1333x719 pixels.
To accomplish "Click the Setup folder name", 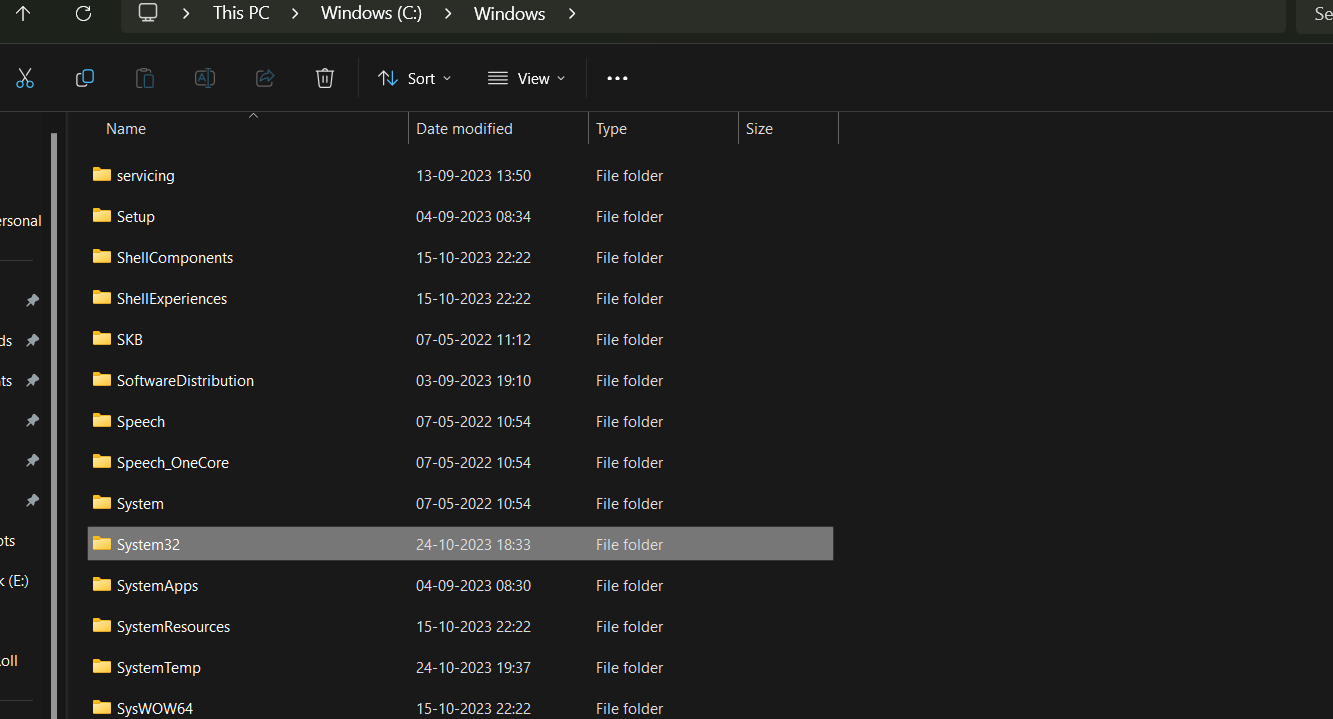I will coord(136,216).
